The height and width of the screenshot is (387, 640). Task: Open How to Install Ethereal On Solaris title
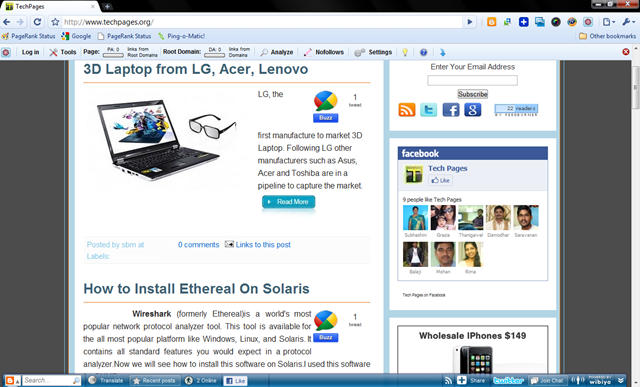196,289
